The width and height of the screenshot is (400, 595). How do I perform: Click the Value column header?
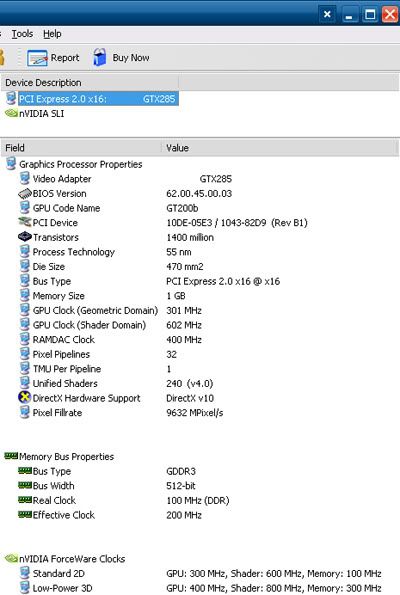click(280, 148)
